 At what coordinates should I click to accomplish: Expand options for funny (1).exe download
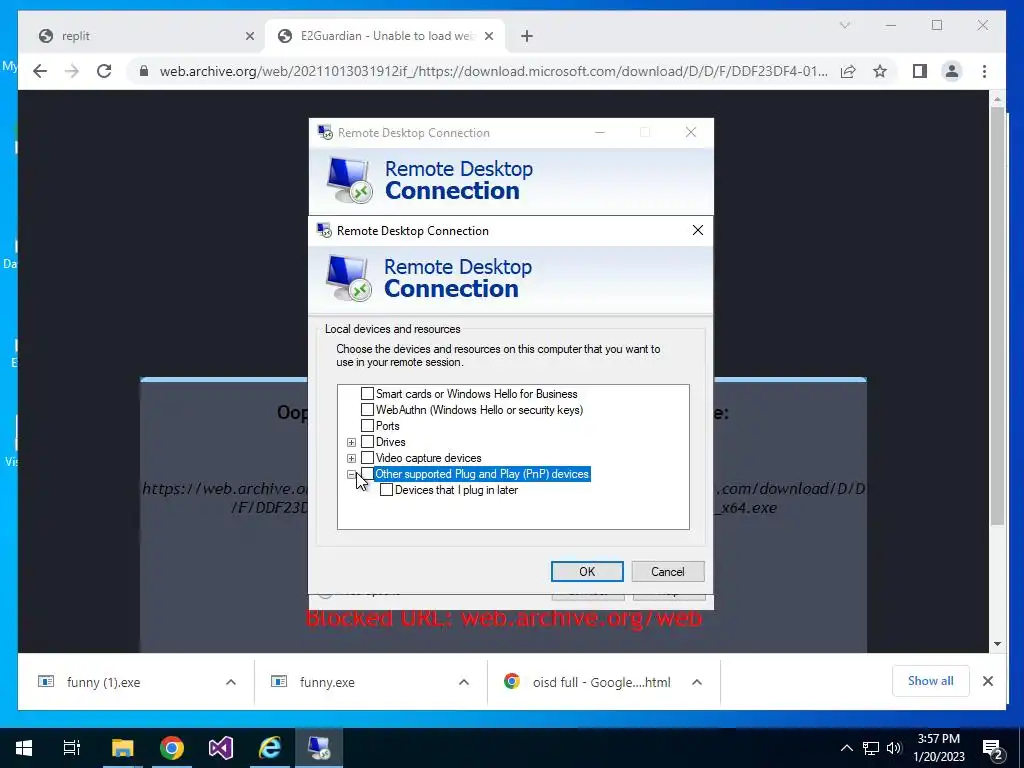231,682
